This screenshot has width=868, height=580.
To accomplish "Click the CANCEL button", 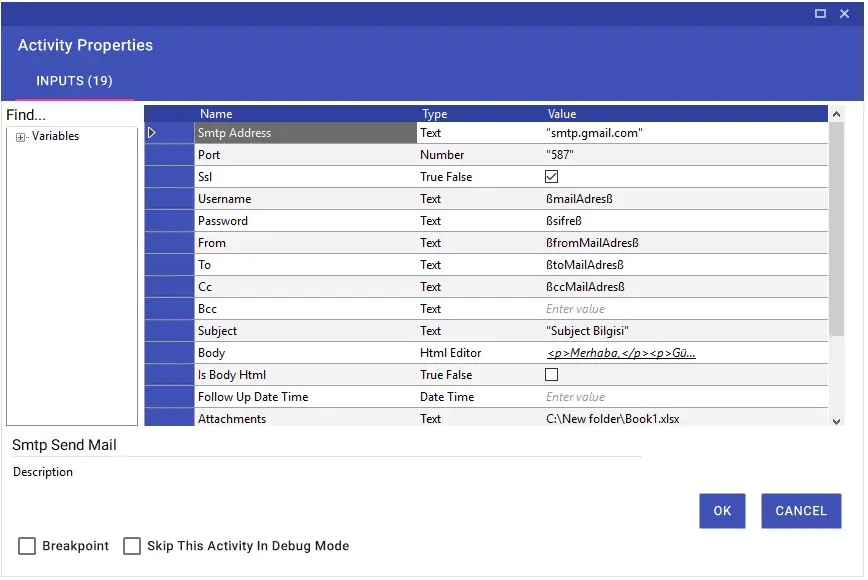I will point(801,511).
